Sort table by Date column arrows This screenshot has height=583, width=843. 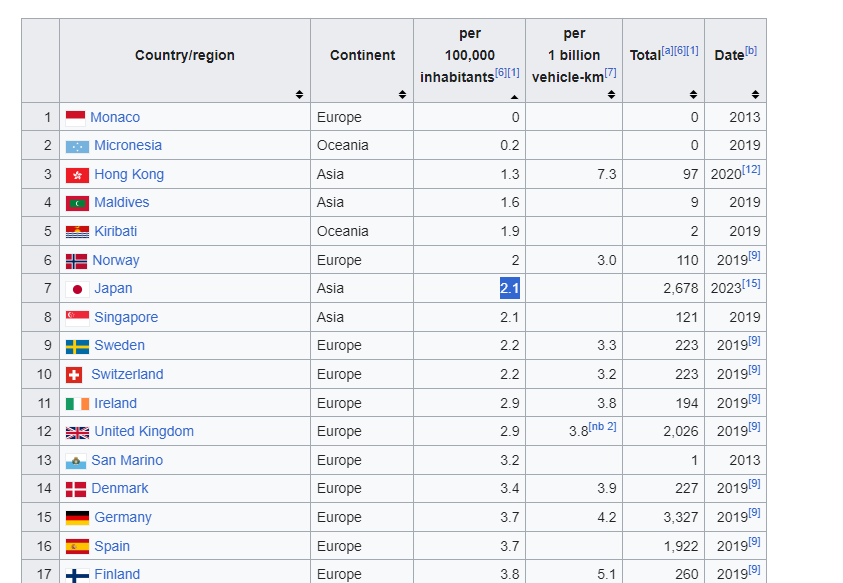click(x=755, y=95)
